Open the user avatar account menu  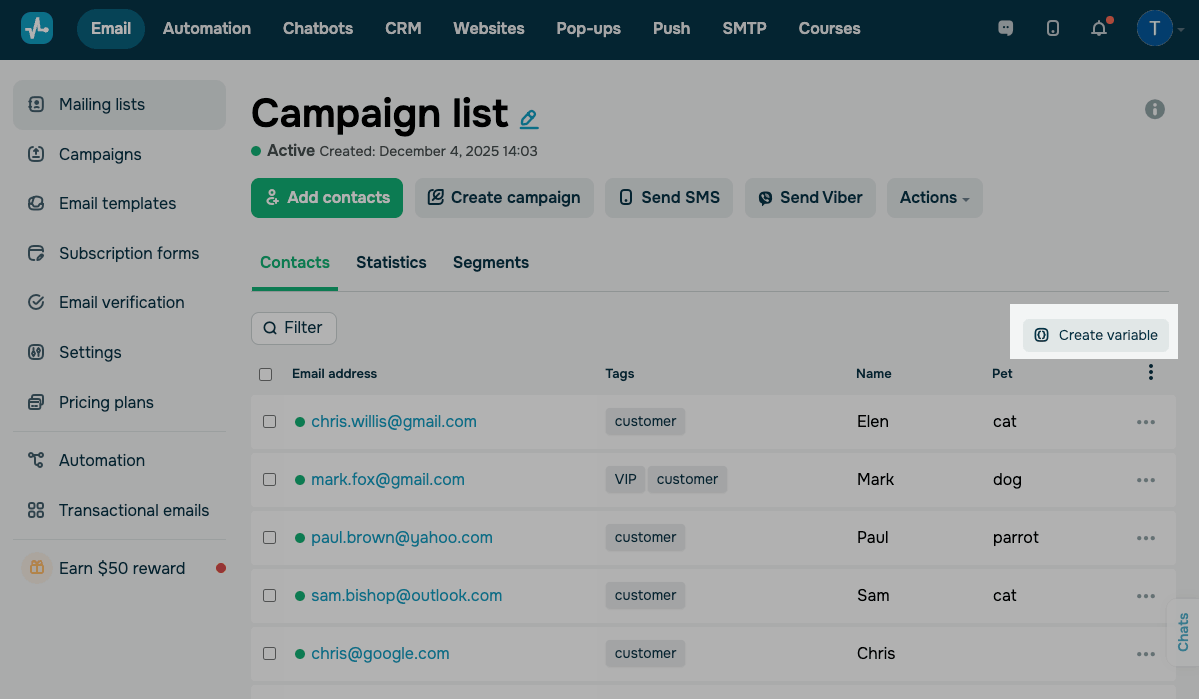(x=1156, y=28)
